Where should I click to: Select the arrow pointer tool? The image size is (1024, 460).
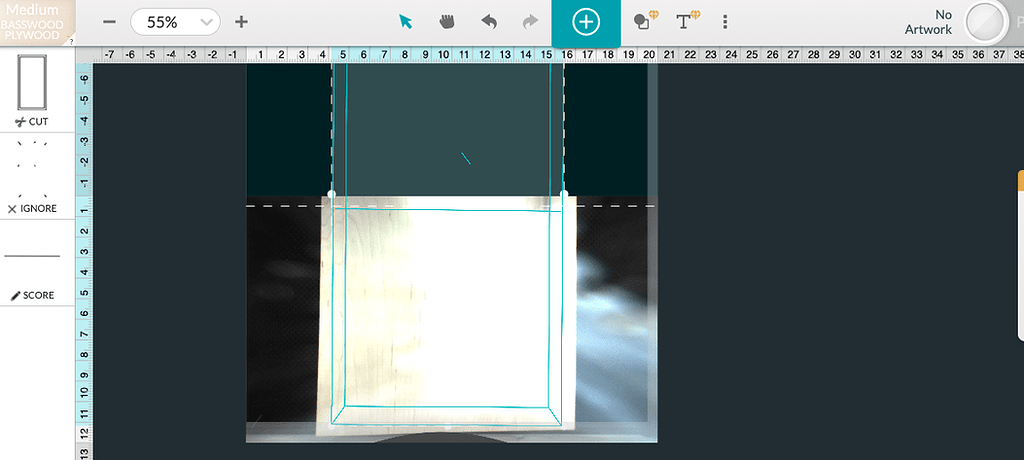point(406,22)
